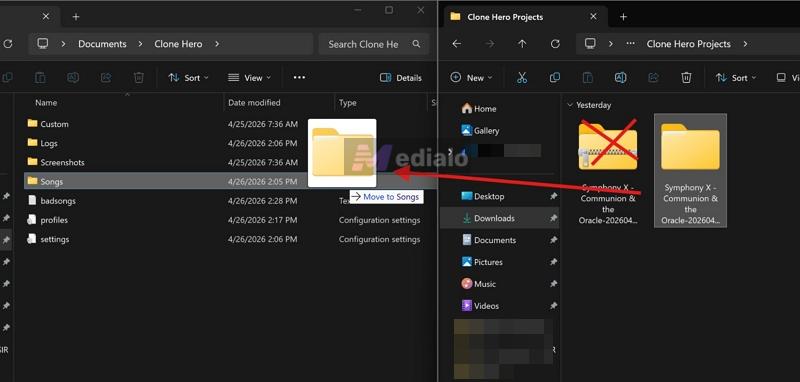Open Home in navigation pane
Image resolution: width=800 pixels, height=382 pixels.
click(x=479, y=109)
